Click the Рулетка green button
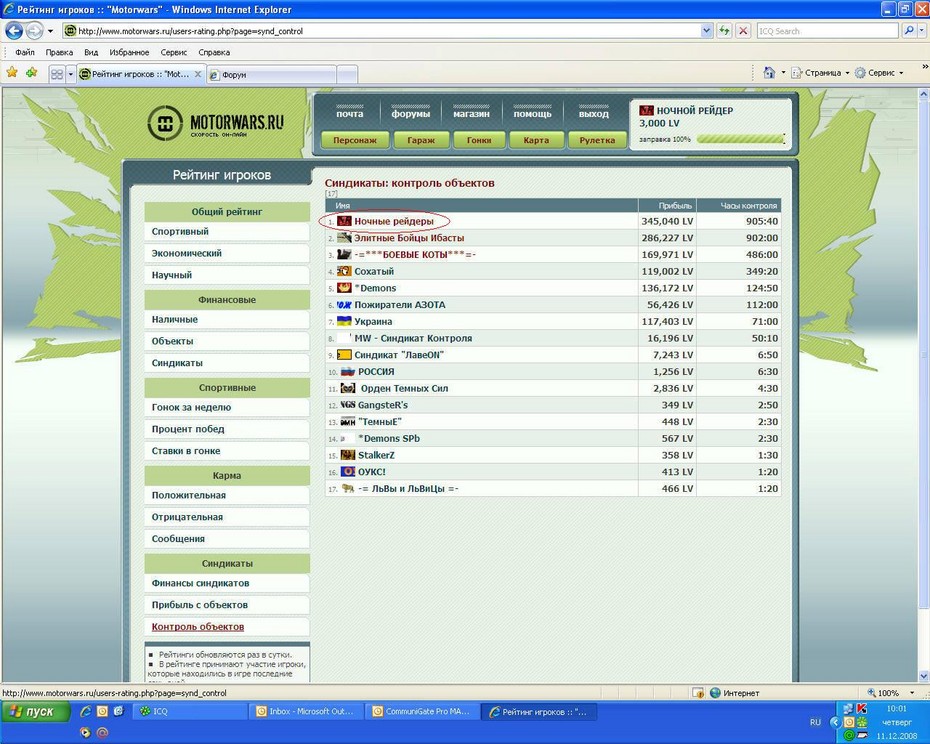 [597, 140]
